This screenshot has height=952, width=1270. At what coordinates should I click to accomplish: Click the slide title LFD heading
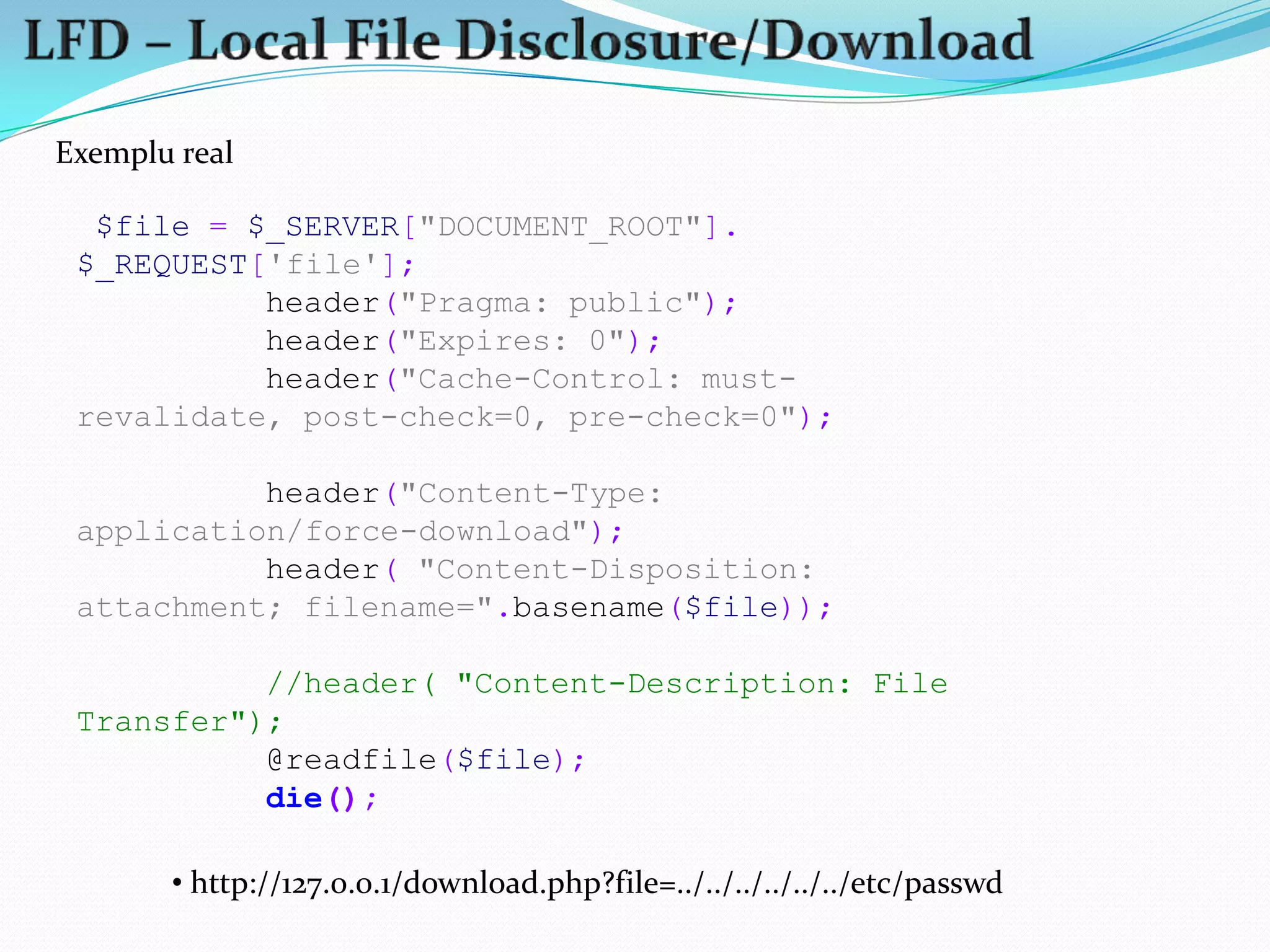pos(527,40)
